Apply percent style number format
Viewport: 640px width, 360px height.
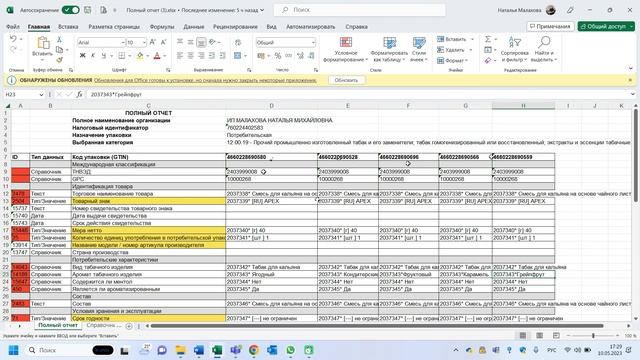point(278,56)
